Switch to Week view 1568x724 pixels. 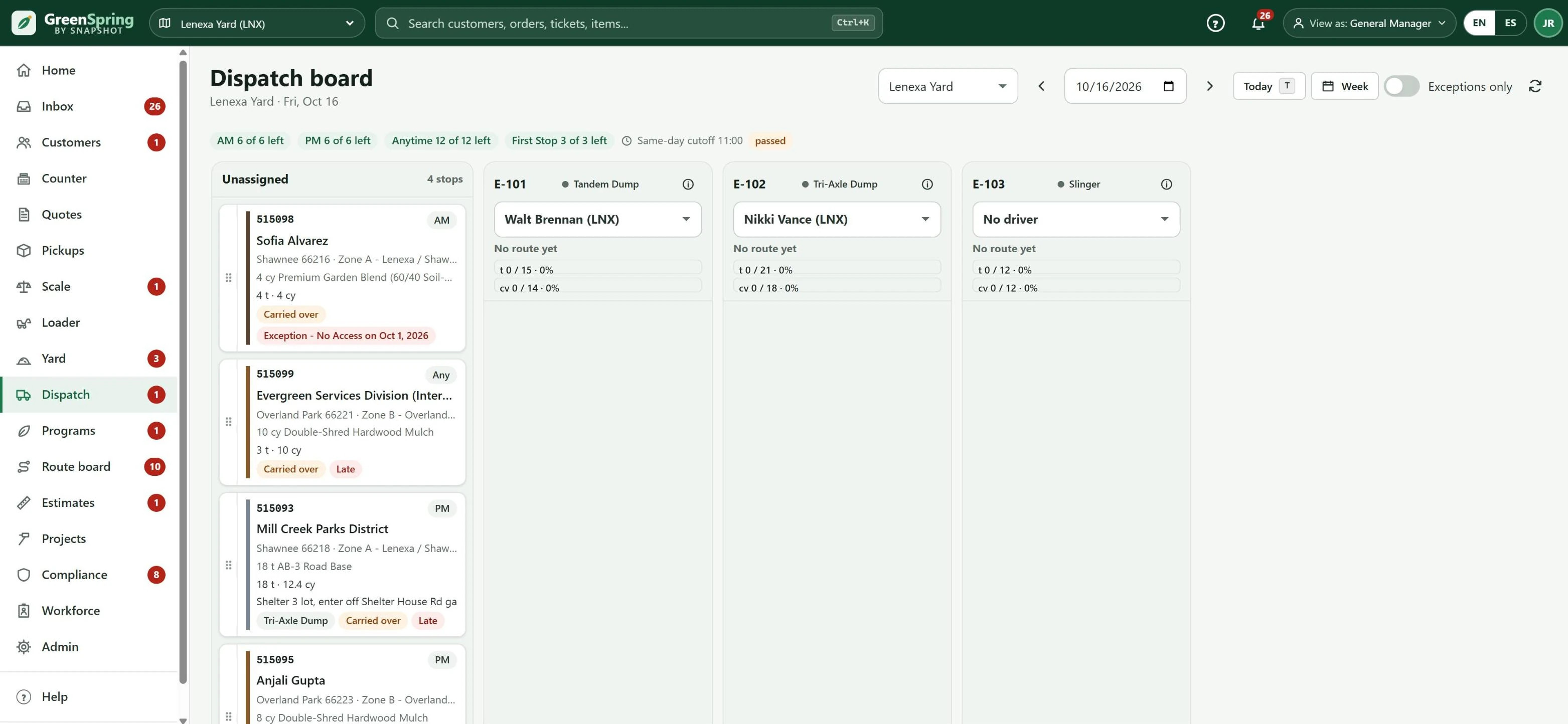coord(1344,86)
